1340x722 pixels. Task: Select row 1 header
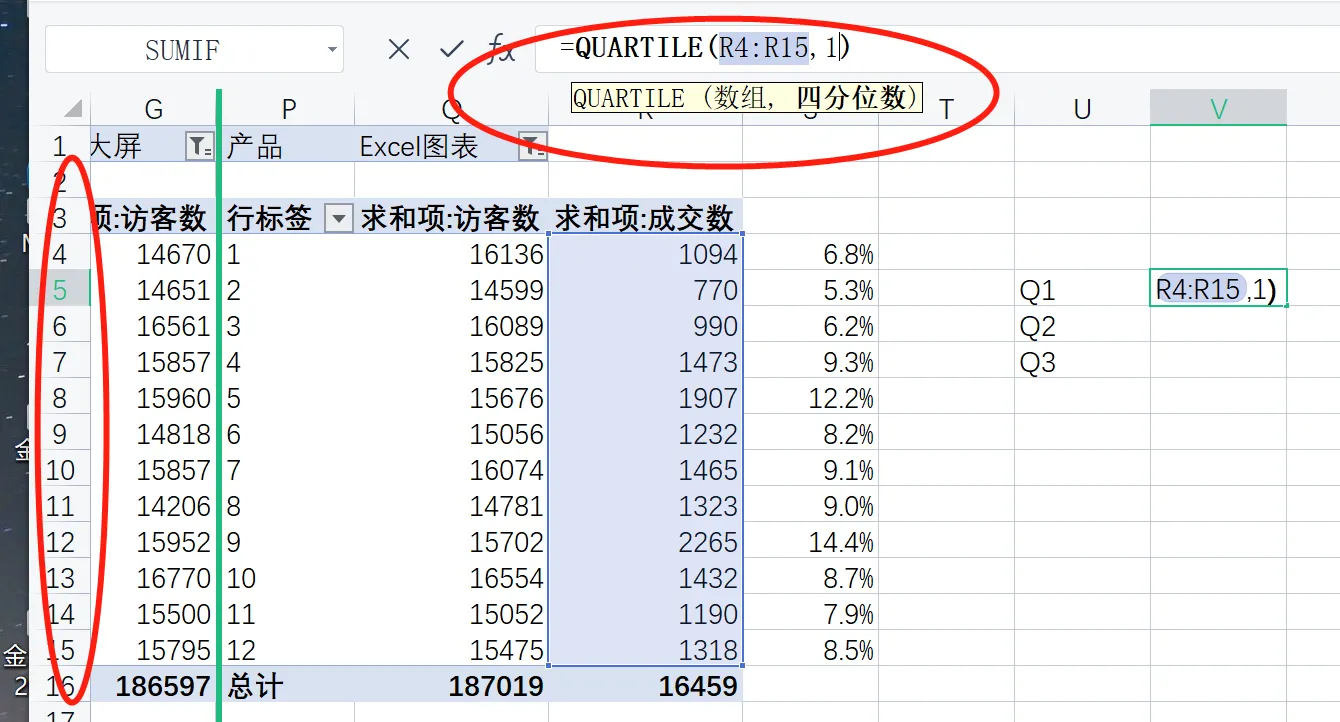pos(60,147)
